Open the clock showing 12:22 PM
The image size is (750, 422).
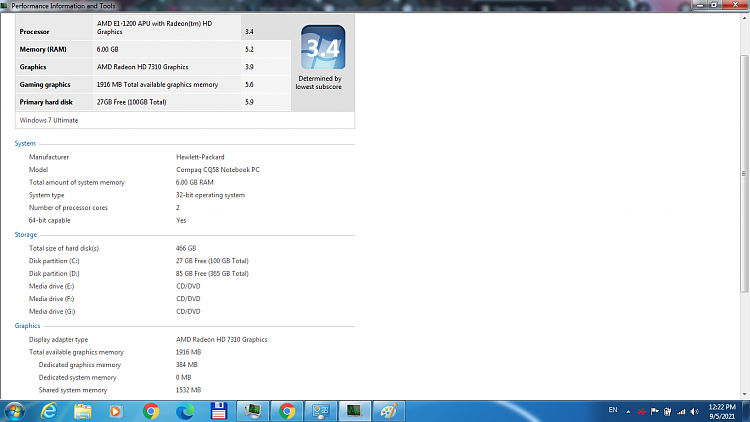click(721, 411)
